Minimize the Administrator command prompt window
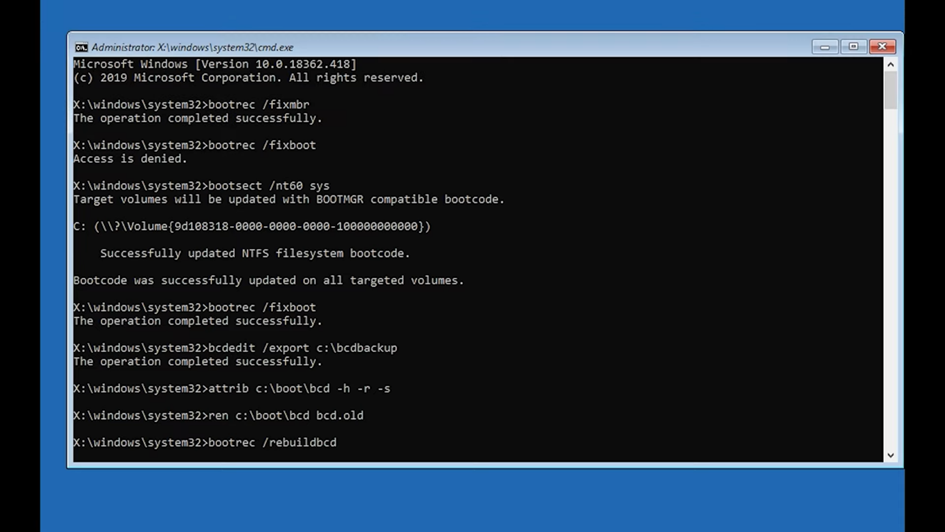This screenshot has height=532, width=945. point(824,46)
